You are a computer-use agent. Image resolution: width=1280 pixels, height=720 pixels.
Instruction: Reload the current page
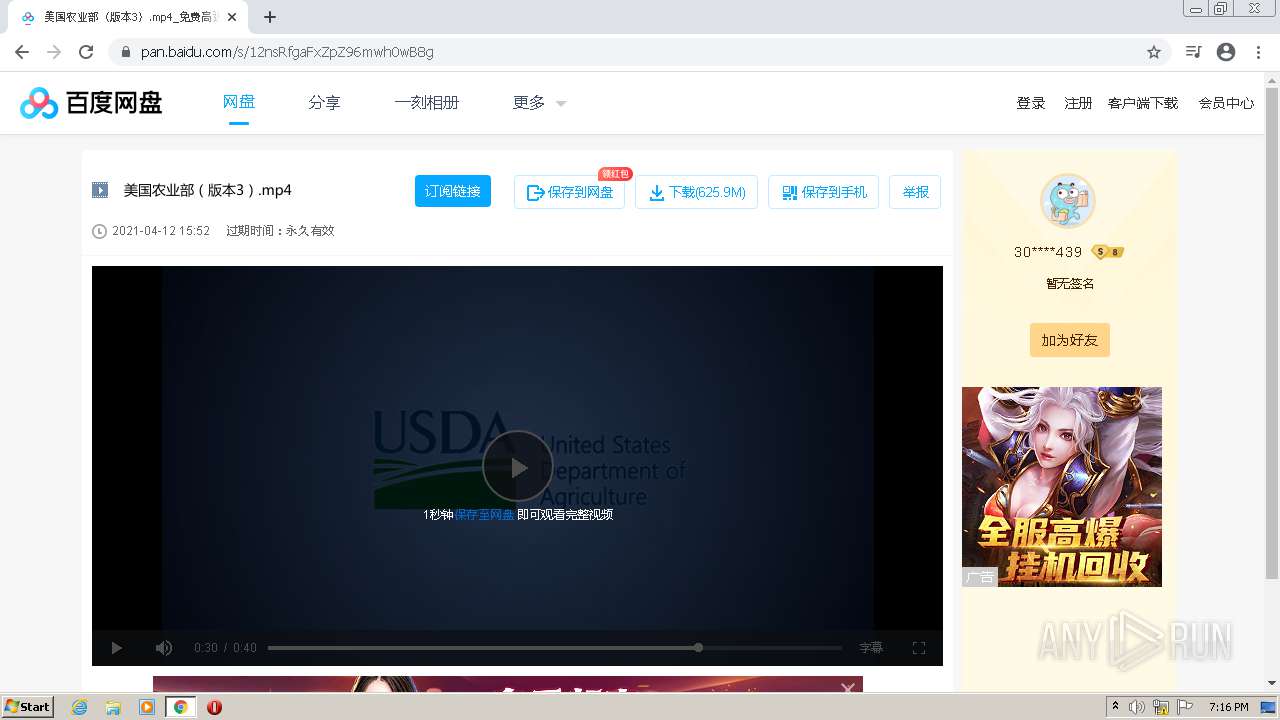(x=86, y=52)
